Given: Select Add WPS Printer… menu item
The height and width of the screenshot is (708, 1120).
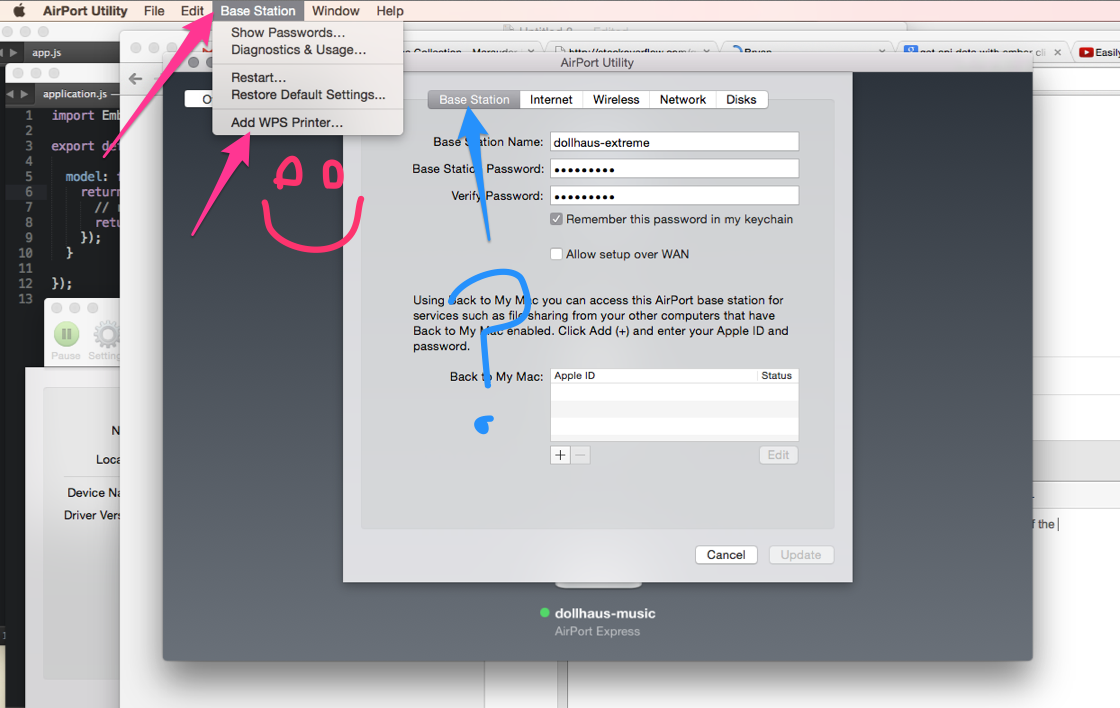Looking at the screenshot, I should (286, 122).
